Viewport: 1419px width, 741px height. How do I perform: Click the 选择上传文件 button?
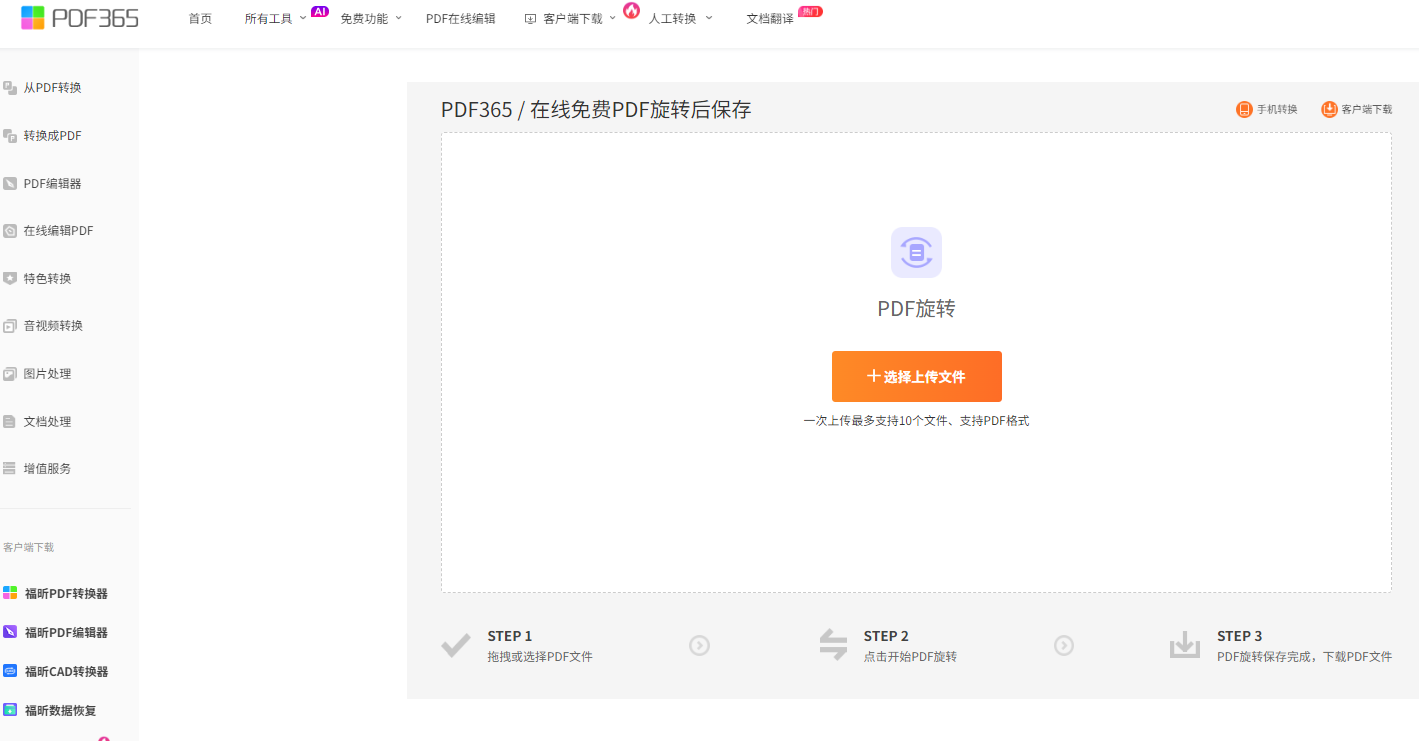click(x=916, y=376)
